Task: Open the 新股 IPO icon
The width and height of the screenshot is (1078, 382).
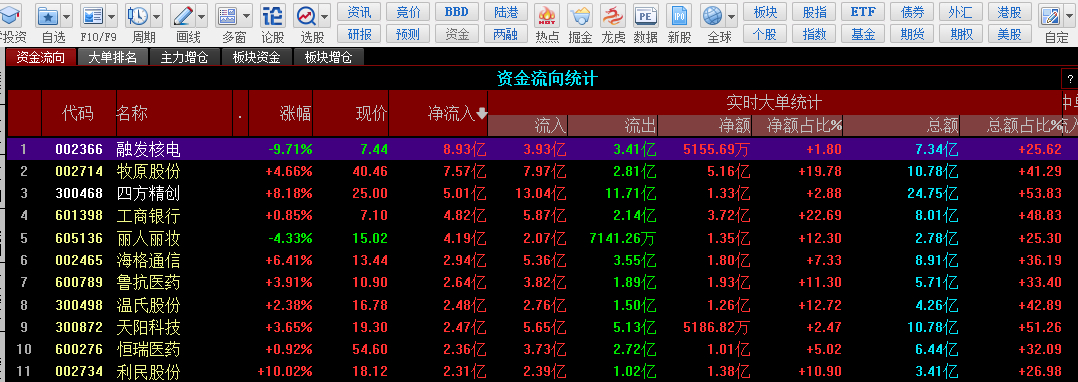Action: [x=679, y=15]
